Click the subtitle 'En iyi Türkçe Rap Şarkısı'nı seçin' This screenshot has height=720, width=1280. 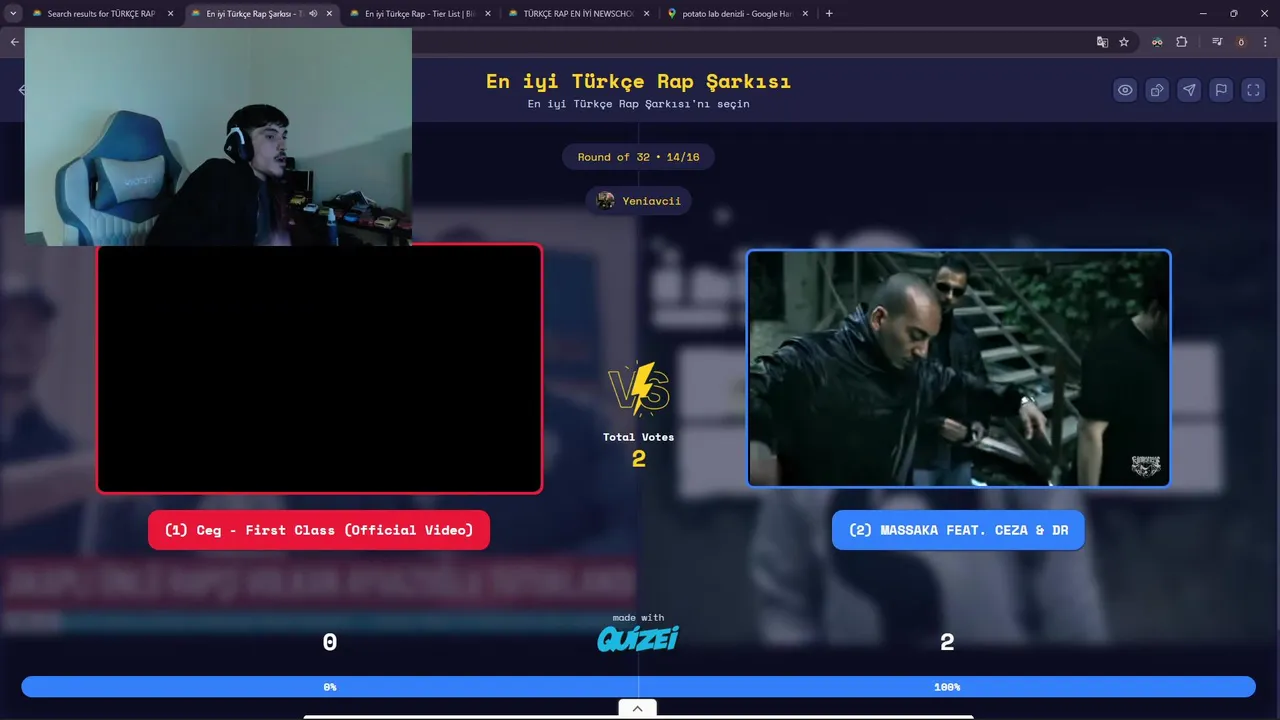point(638,104)
